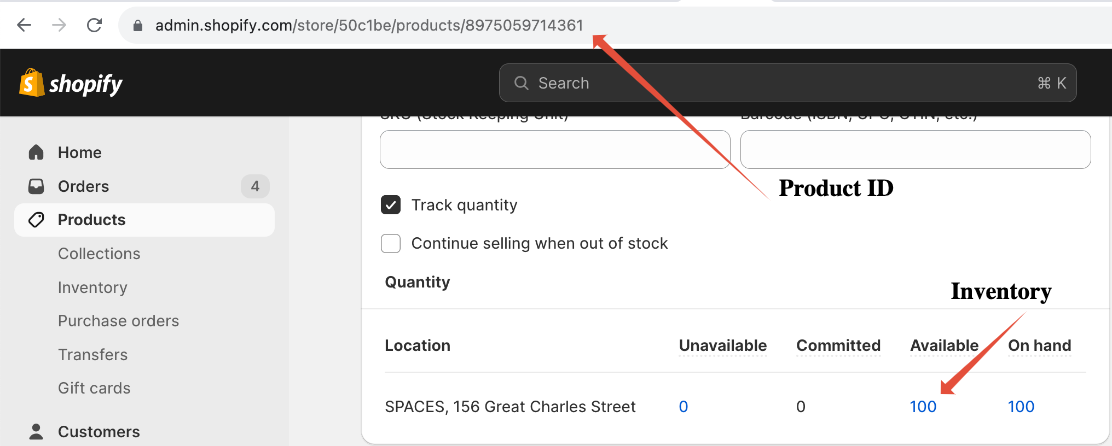Click the Unavailable quantity 0 link
Viewport: 1112px width, 446px height.
(684, 406)
